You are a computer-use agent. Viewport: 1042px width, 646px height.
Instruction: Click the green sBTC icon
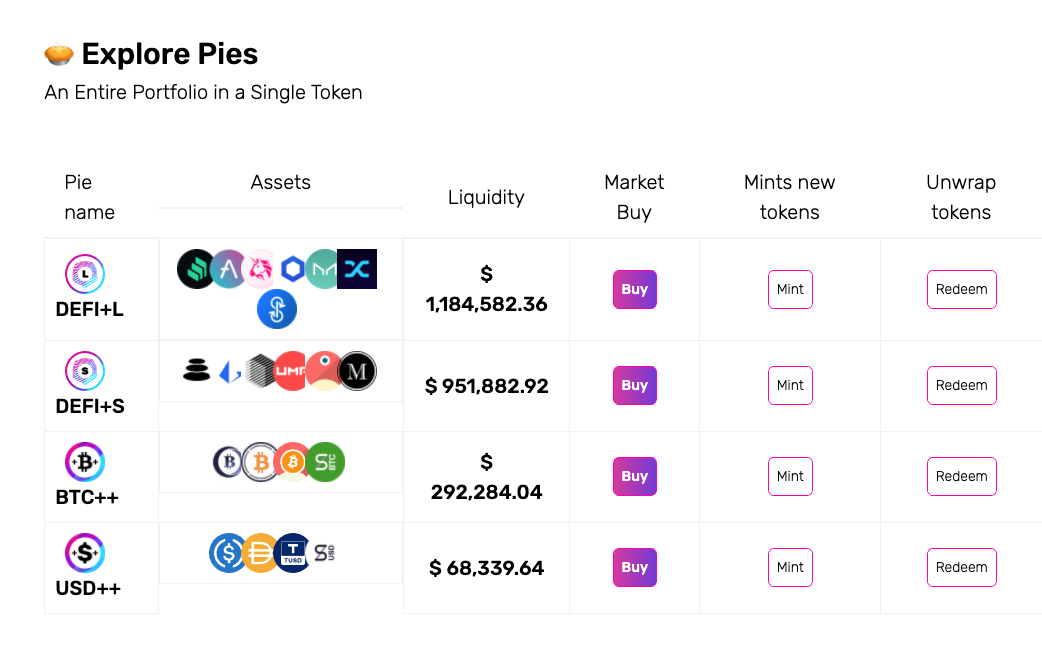(x=325, y=462)
